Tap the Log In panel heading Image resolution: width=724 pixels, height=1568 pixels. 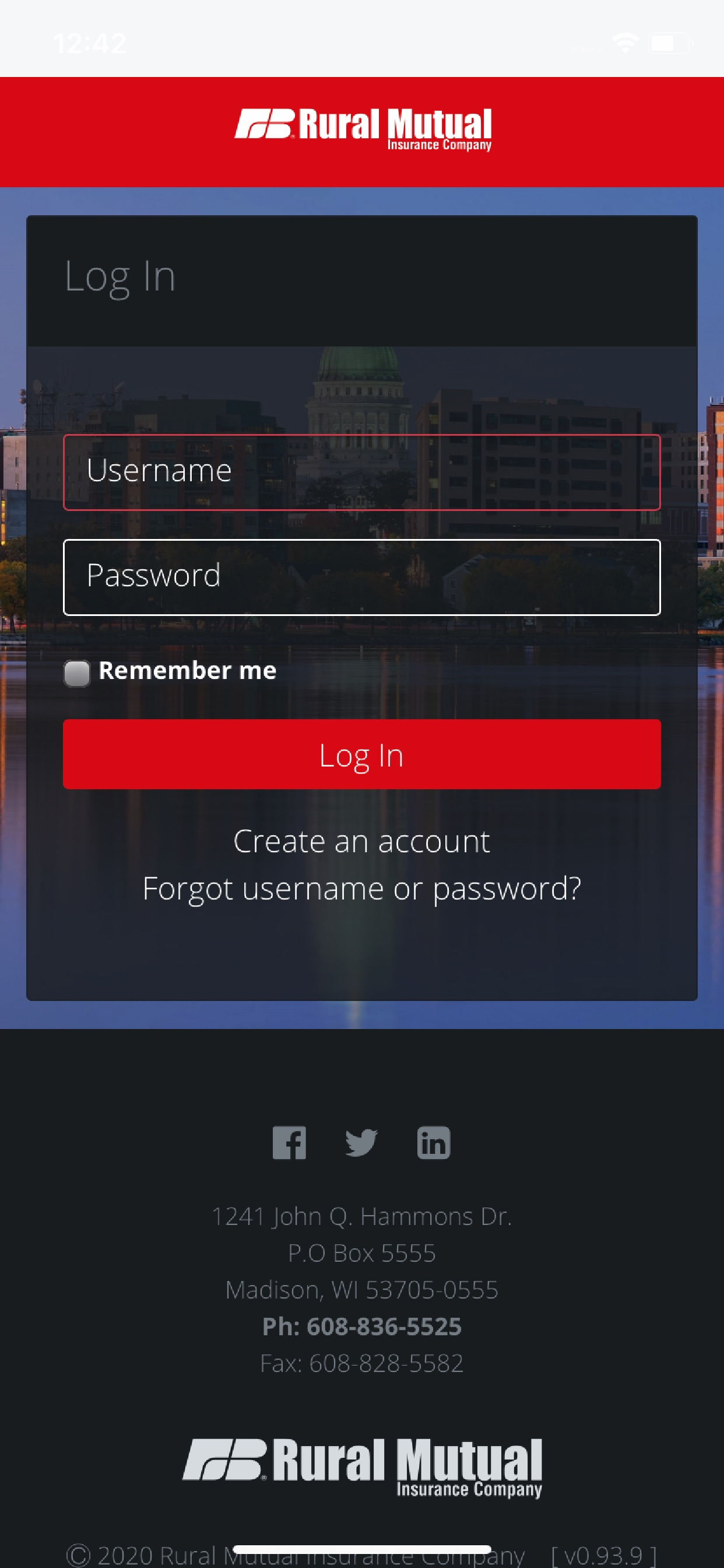120,278
